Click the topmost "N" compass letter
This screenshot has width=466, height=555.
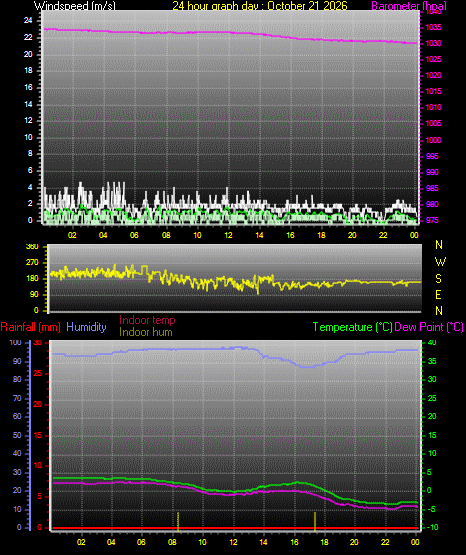[x=439, y=245]
